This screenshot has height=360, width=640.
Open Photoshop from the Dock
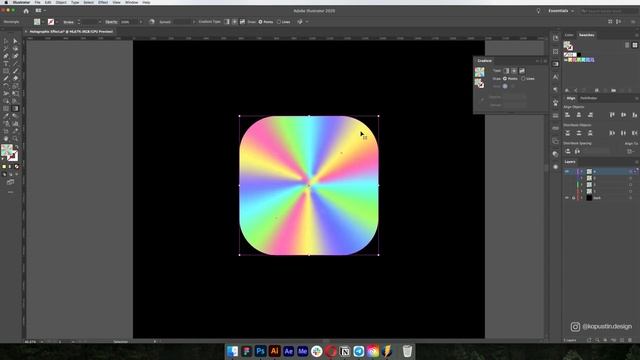point(260,351)
